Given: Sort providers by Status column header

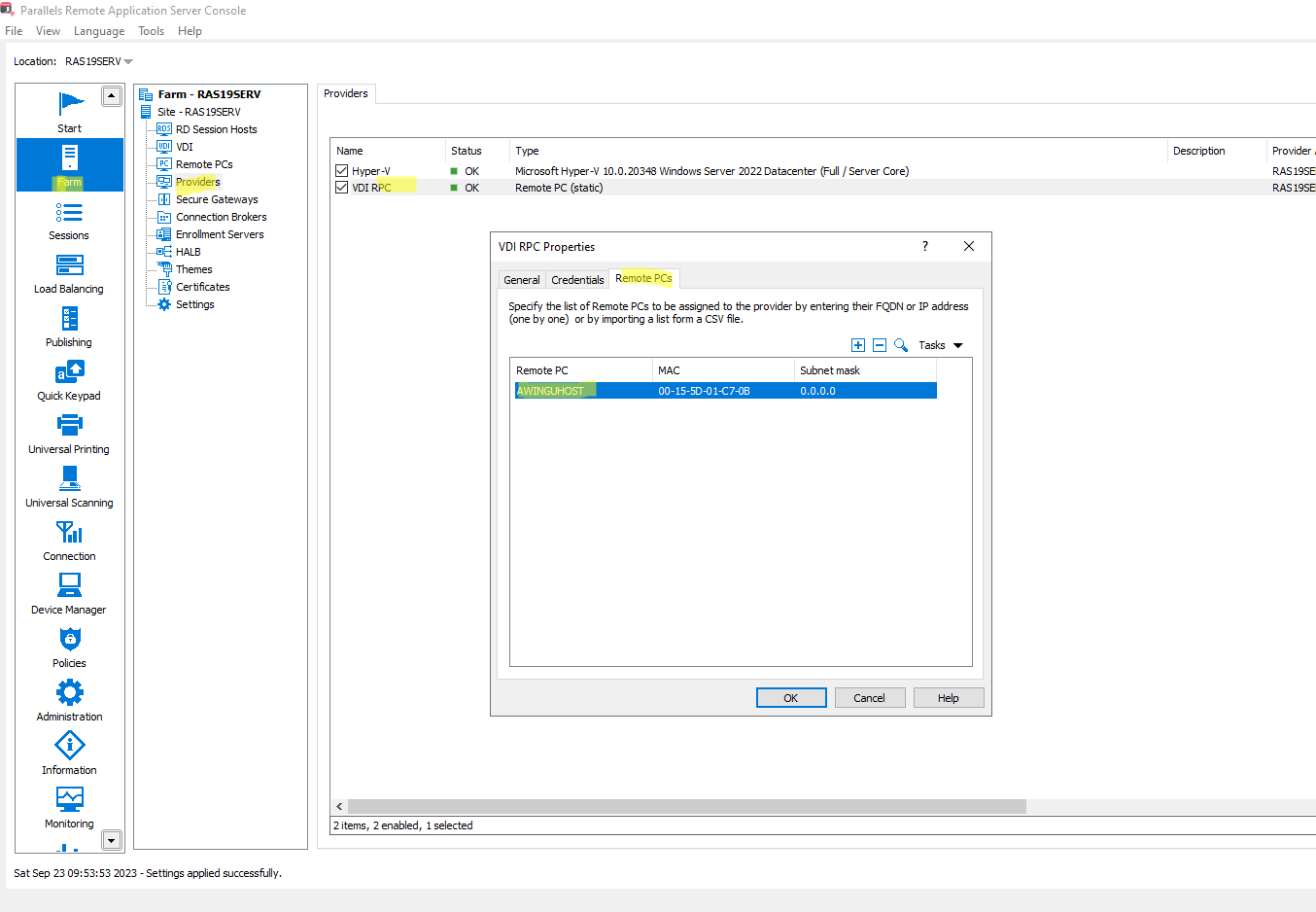Looking at the screenshot, I should tap(477, 151).
